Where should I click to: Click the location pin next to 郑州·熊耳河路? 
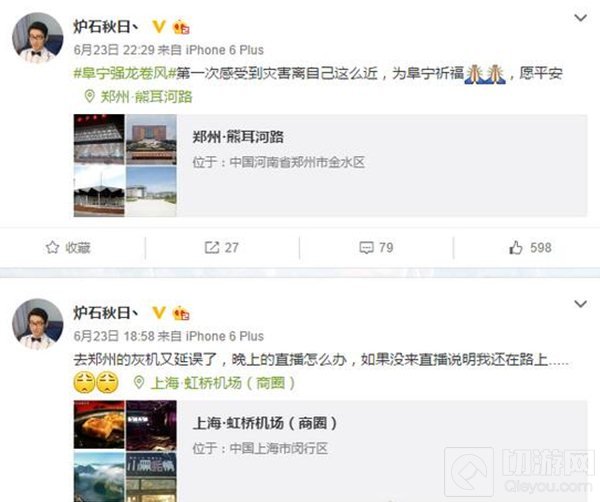pos(89,96)
